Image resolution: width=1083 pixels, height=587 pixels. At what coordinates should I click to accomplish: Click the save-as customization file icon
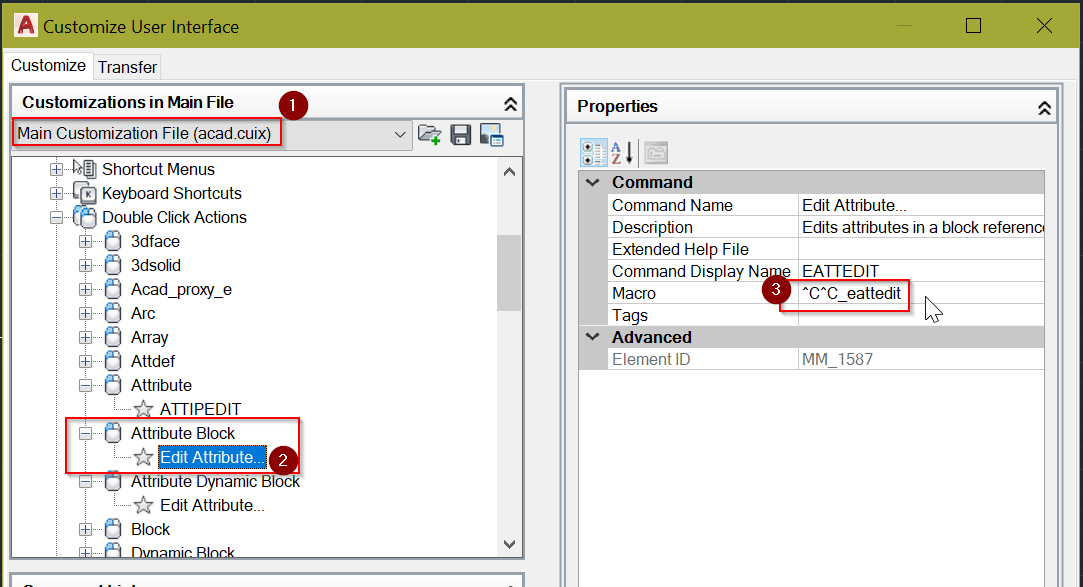click(x=490, y=134)
